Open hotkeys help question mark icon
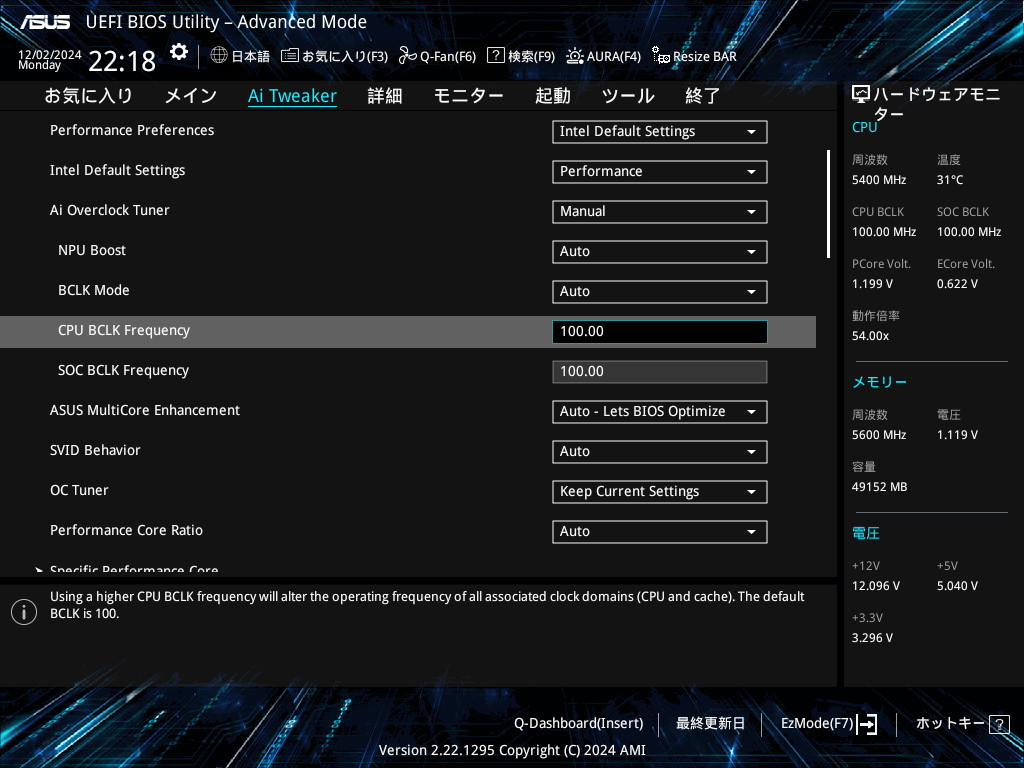Screen dimensions: 1024x768 pyautogui.click(x=999, y=724)
